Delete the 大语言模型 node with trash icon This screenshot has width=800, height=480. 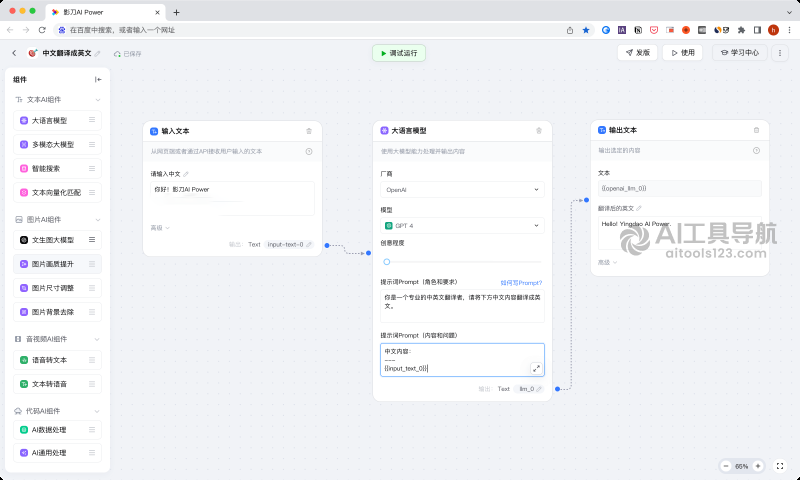tap(539, 131)
